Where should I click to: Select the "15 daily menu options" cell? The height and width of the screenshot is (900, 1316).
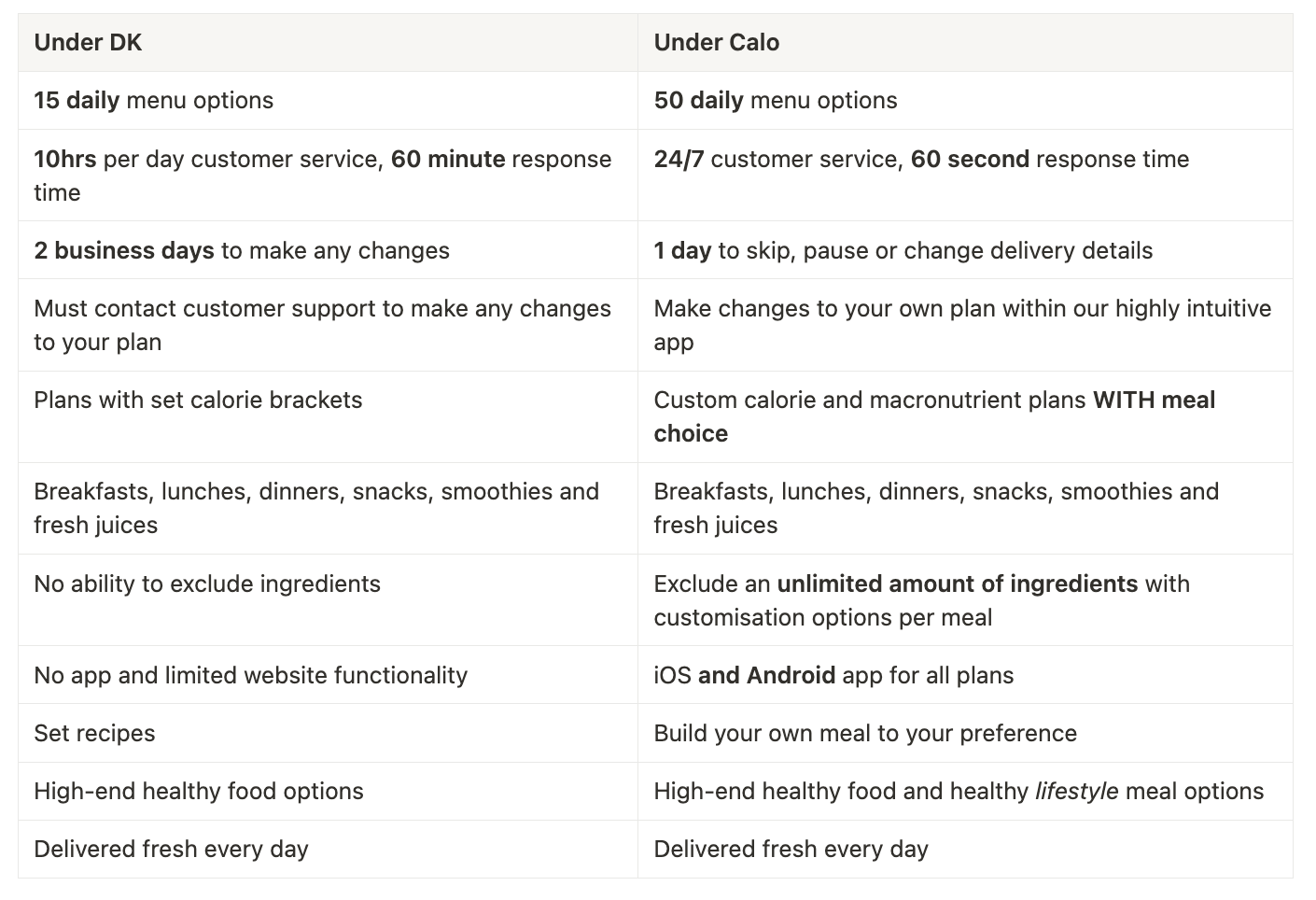[154, 101]
